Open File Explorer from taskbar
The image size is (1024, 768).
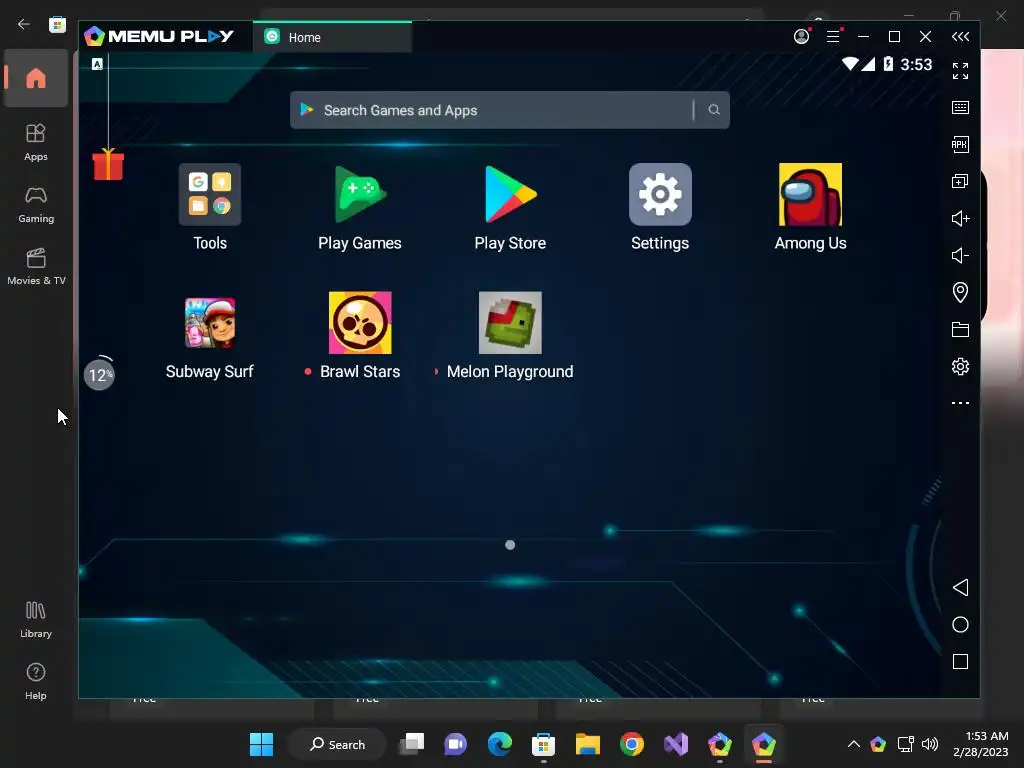[x=588, y=744]
